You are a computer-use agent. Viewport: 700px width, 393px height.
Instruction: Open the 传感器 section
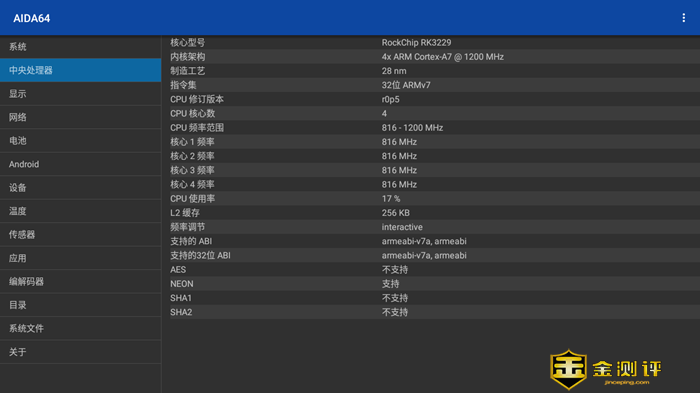80,234
